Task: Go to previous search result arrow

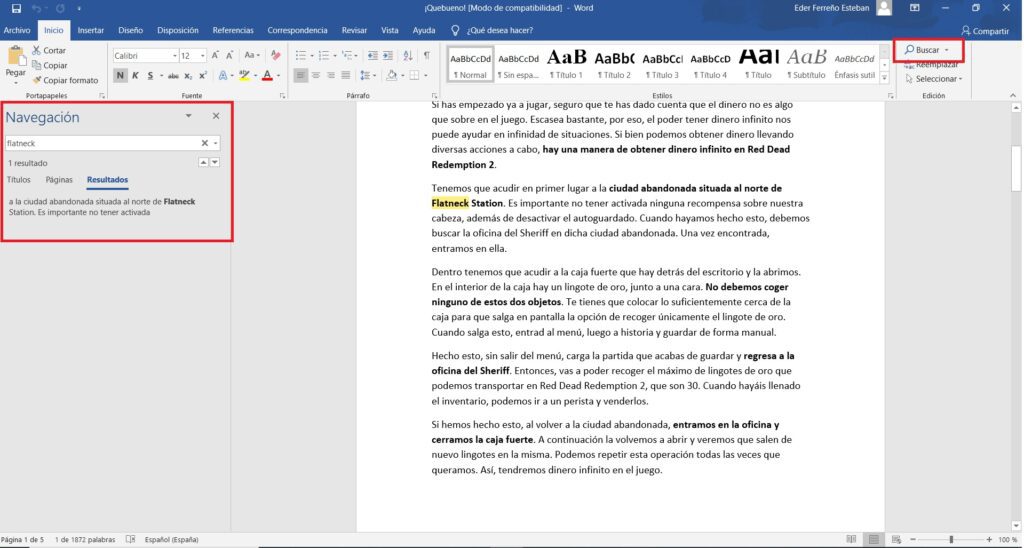Action: pos(203,162)
